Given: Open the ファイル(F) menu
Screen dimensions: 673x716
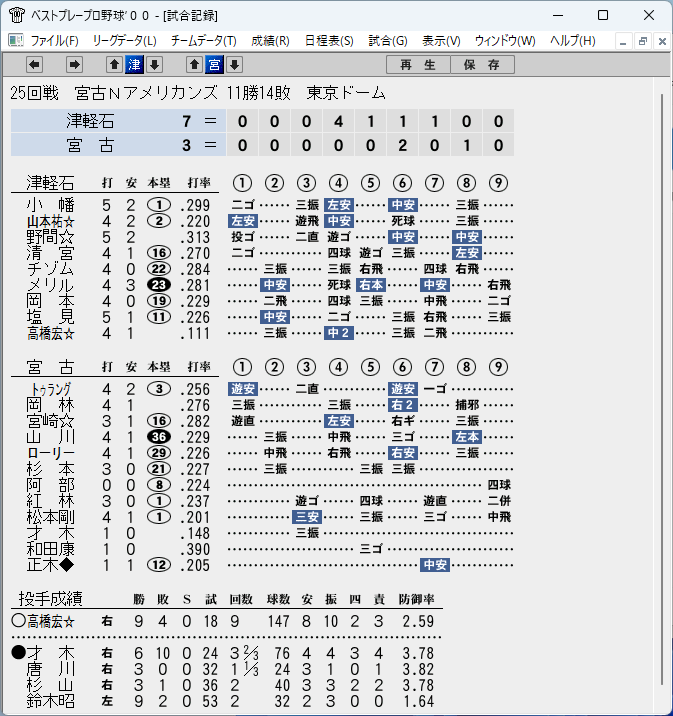Looking at the screenshot, I should [54, 41].
